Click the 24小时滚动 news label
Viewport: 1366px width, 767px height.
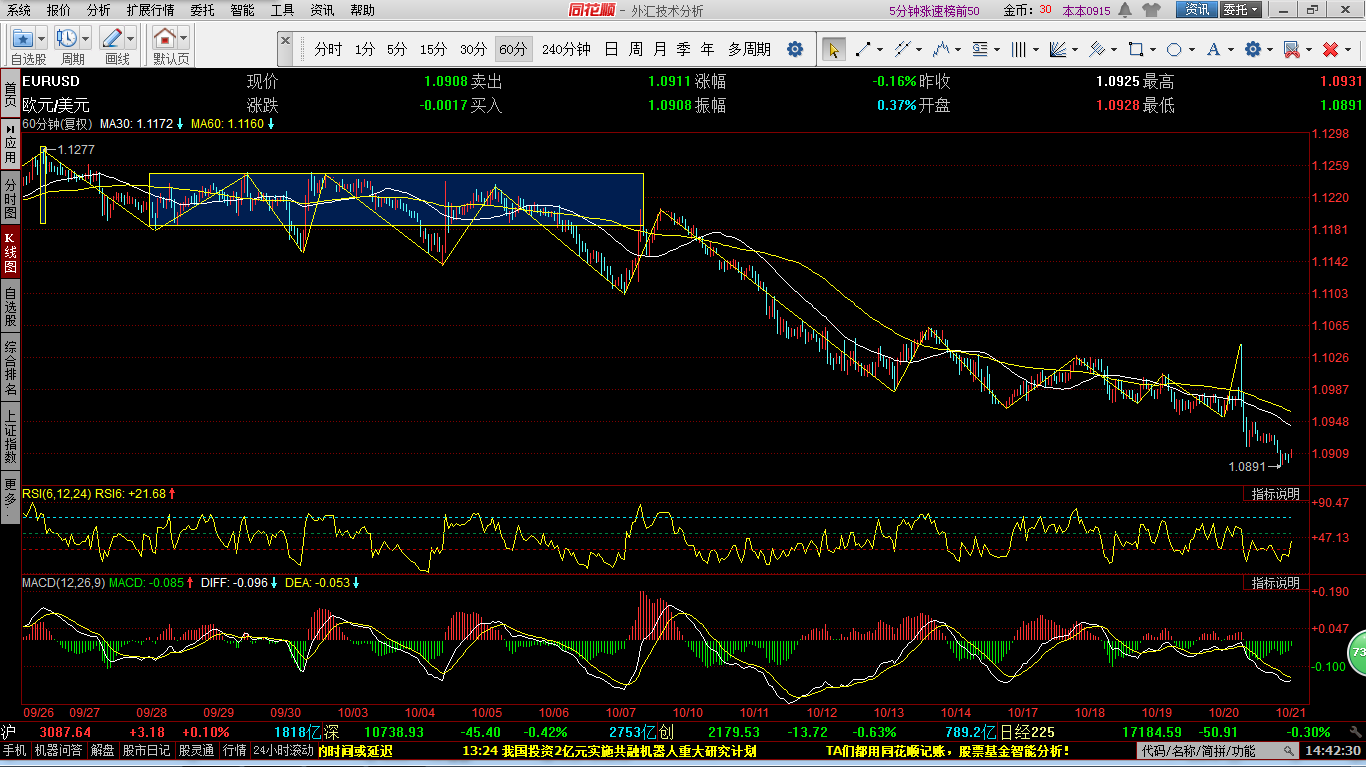283,751
